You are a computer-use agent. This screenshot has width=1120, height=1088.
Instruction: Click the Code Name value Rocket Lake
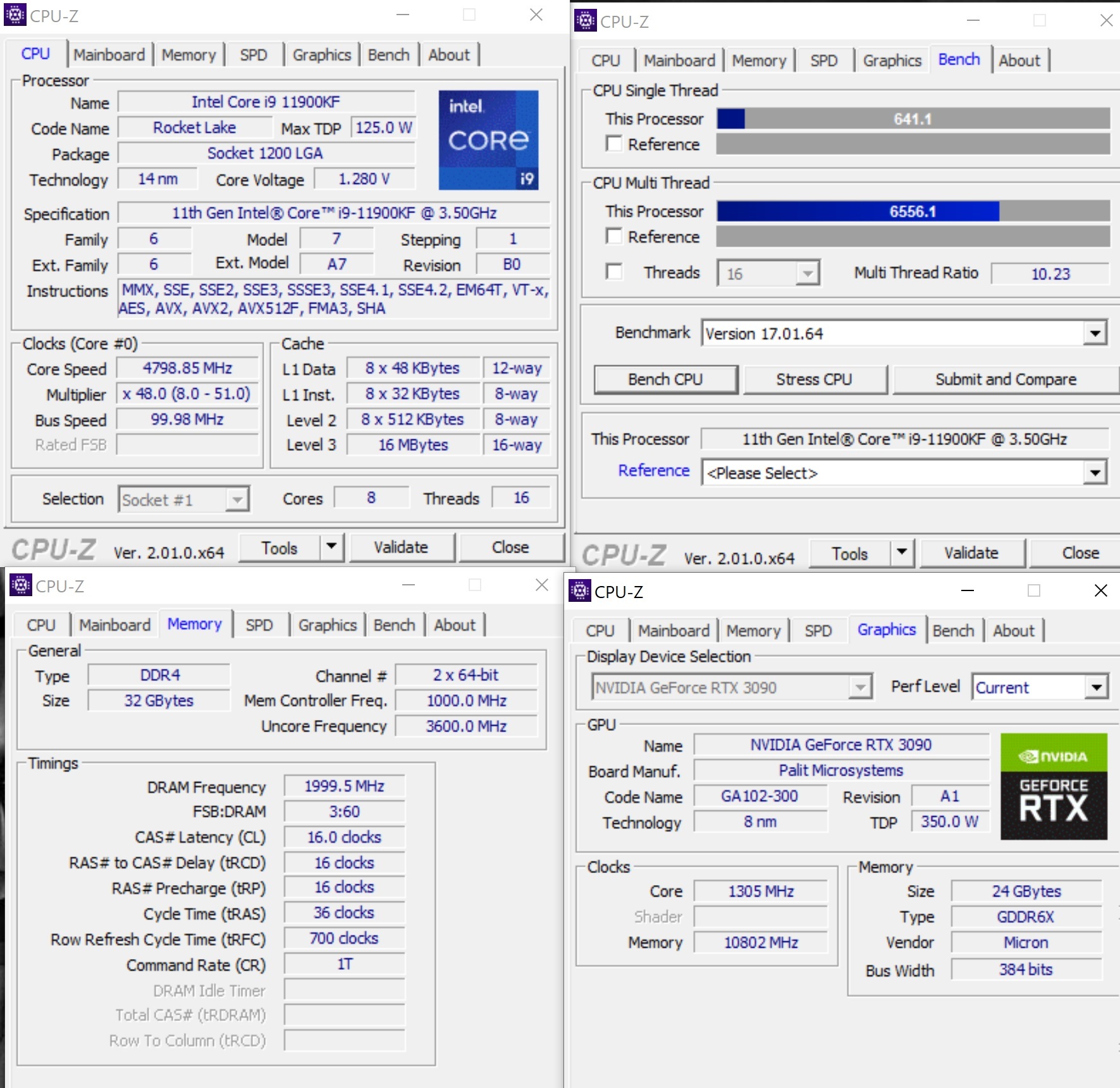[195, 128]
